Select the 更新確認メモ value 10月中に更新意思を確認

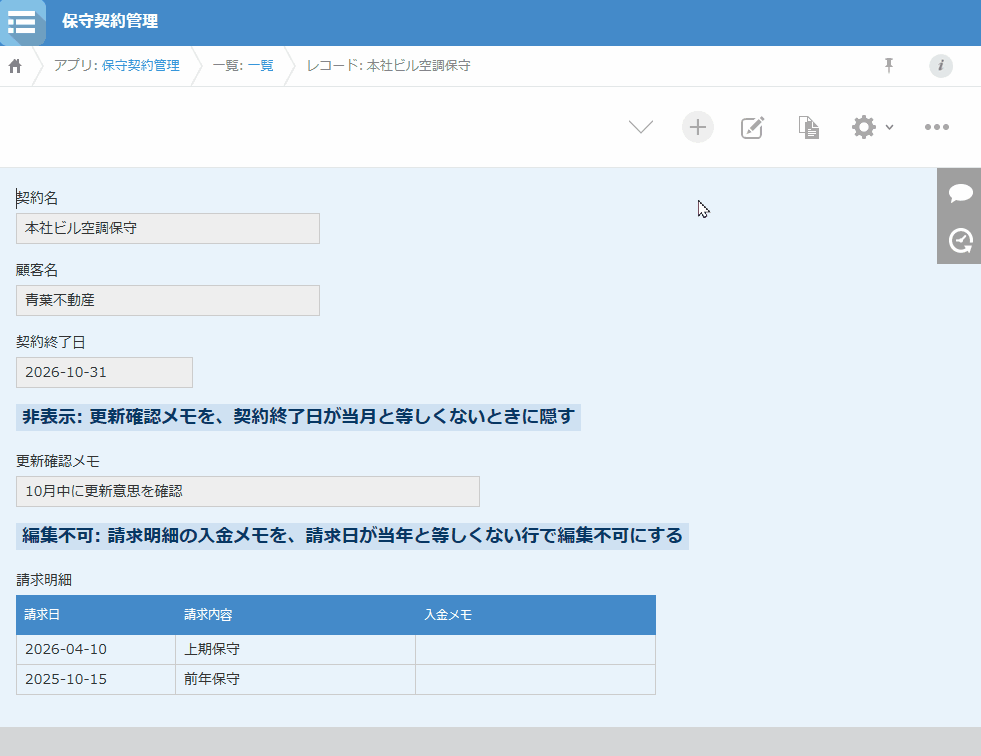(x=248, y=491)
